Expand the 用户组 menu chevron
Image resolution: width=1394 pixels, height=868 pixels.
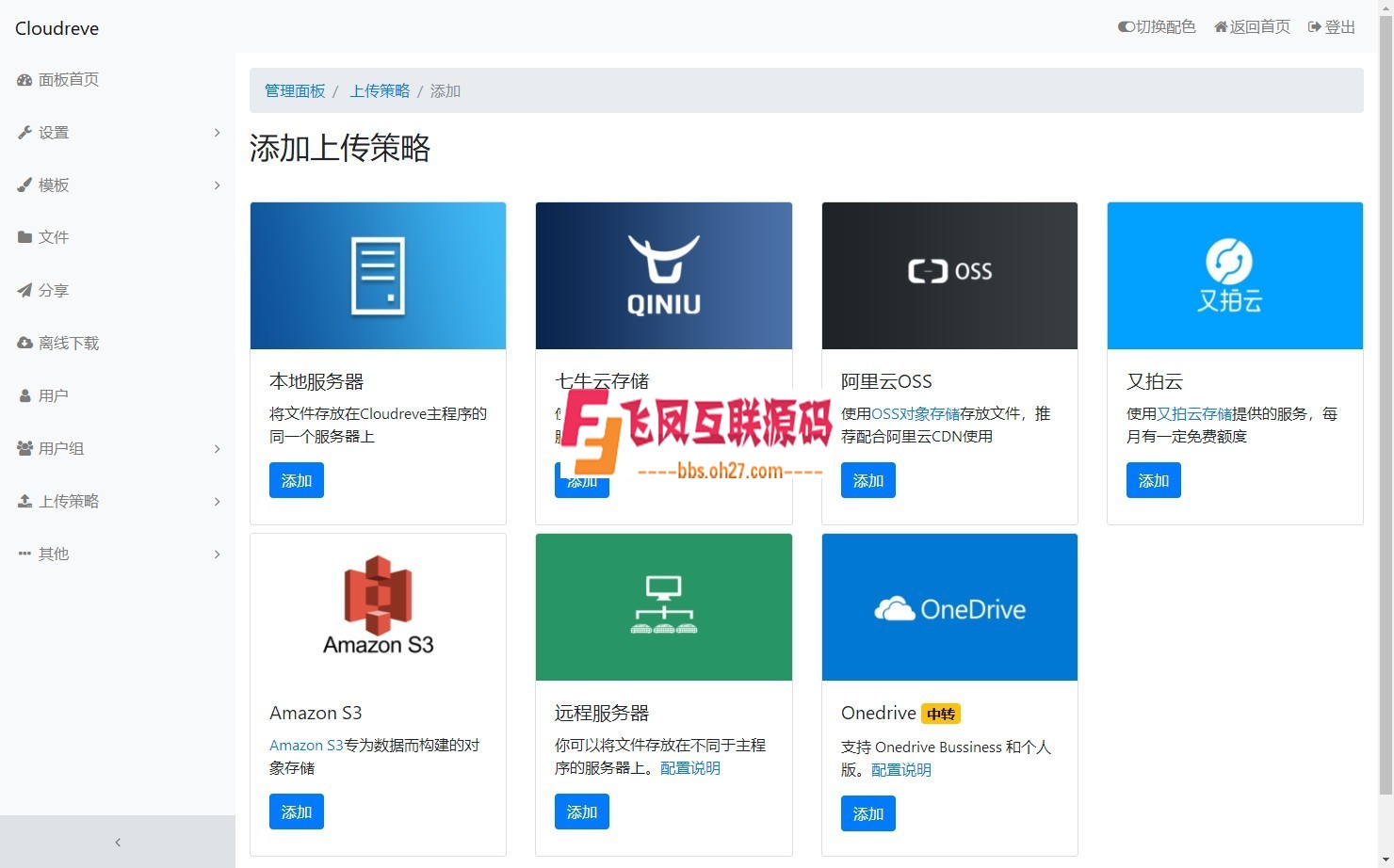pos(217,449)
